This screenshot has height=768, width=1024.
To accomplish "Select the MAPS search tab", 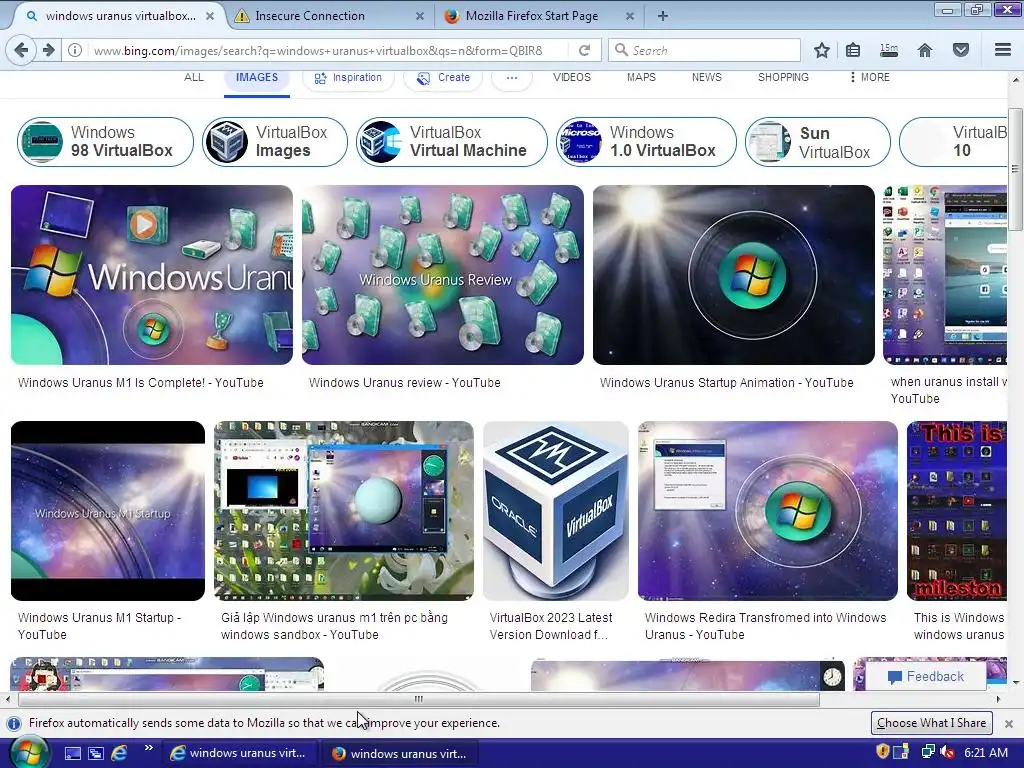I will tap(641, 77).
